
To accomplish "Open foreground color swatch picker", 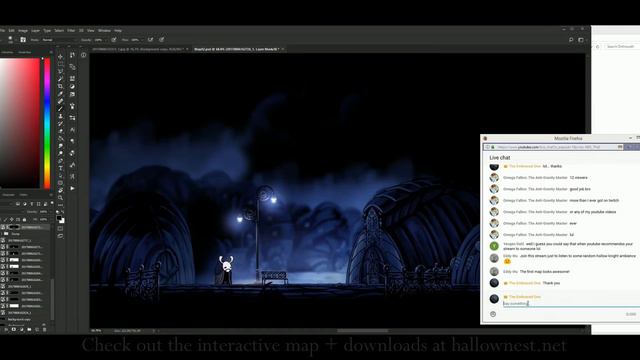I will coord(59,219).
